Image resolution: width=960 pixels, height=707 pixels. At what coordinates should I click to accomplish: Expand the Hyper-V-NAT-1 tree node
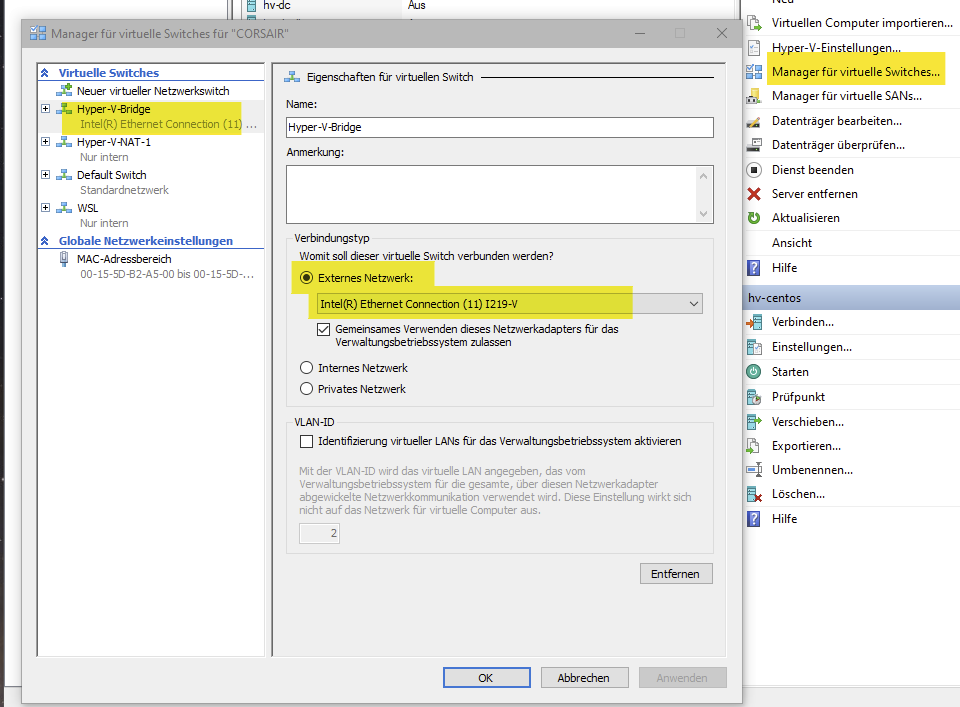tap(45, 141)
